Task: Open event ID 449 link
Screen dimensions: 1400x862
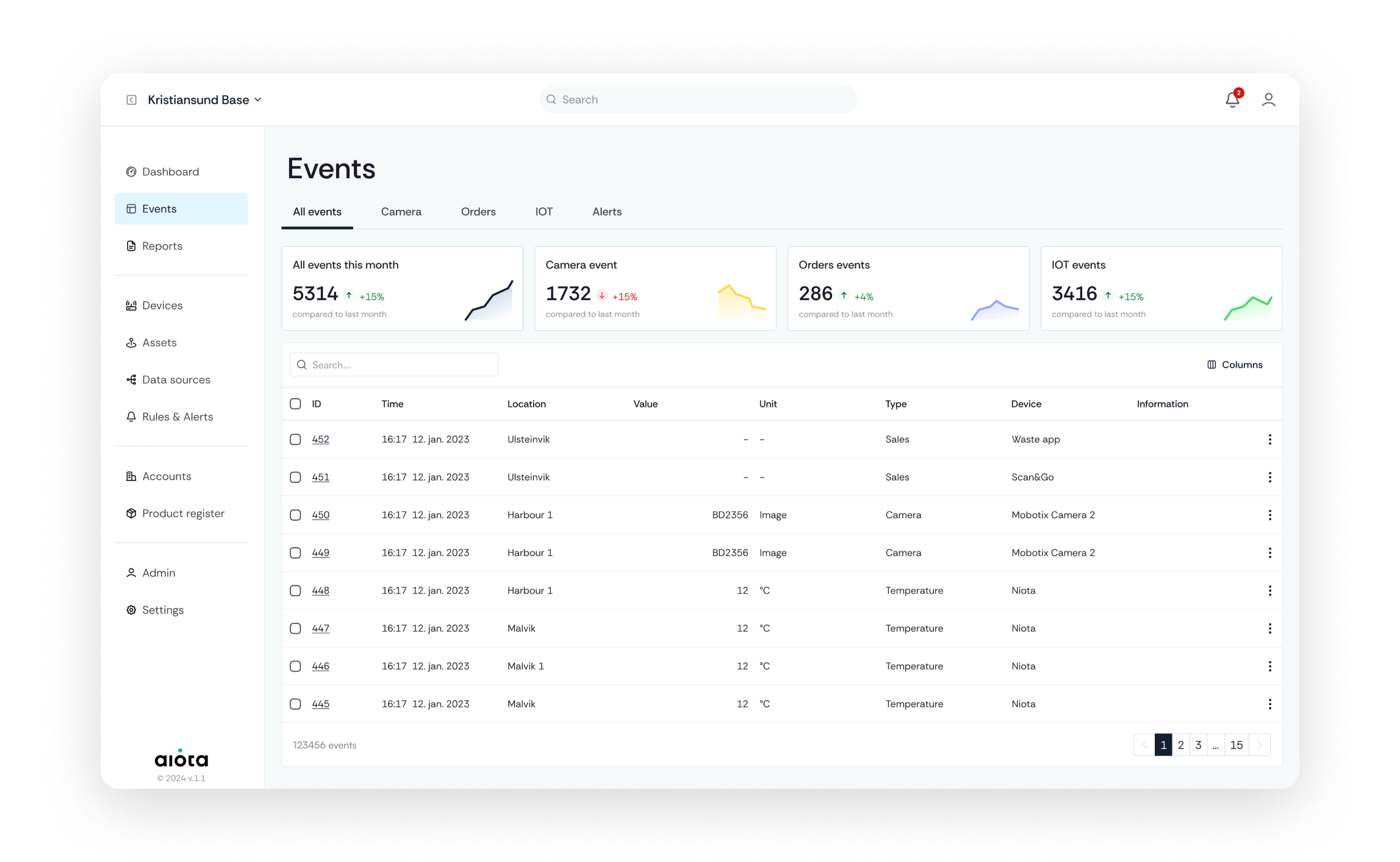Action: 320,553
